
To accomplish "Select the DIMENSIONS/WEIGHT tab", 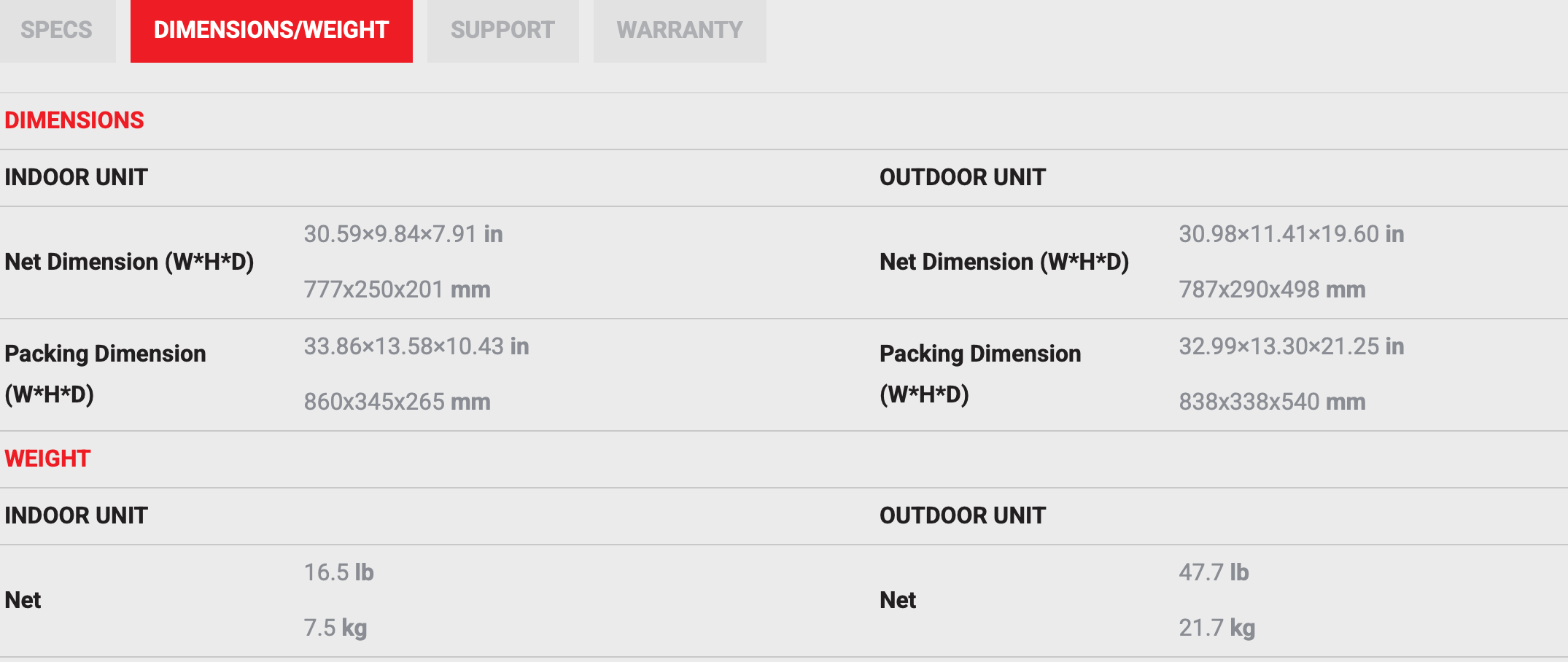I will coord(271,30).
